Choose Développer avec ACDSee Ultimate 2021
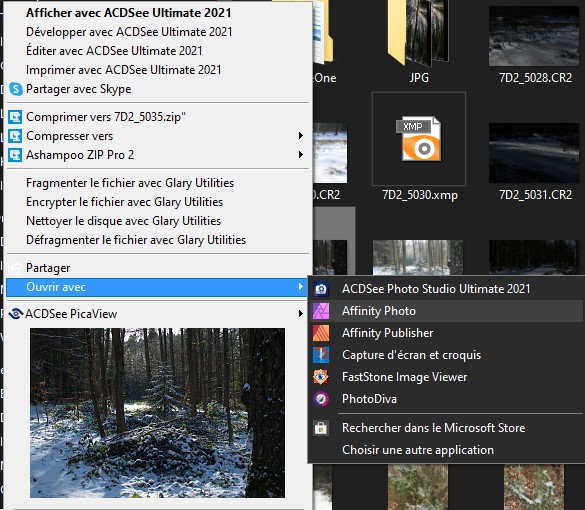Screen dimensions: 585x510 point(129,32)
